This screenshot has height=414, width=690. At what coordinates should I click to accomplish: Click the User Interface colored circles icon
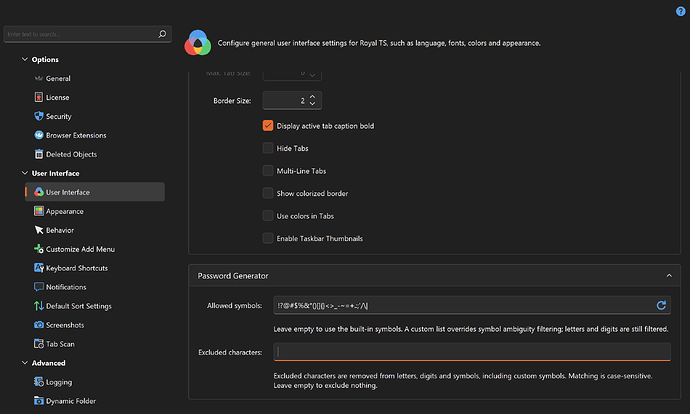[x=39, y=192]
